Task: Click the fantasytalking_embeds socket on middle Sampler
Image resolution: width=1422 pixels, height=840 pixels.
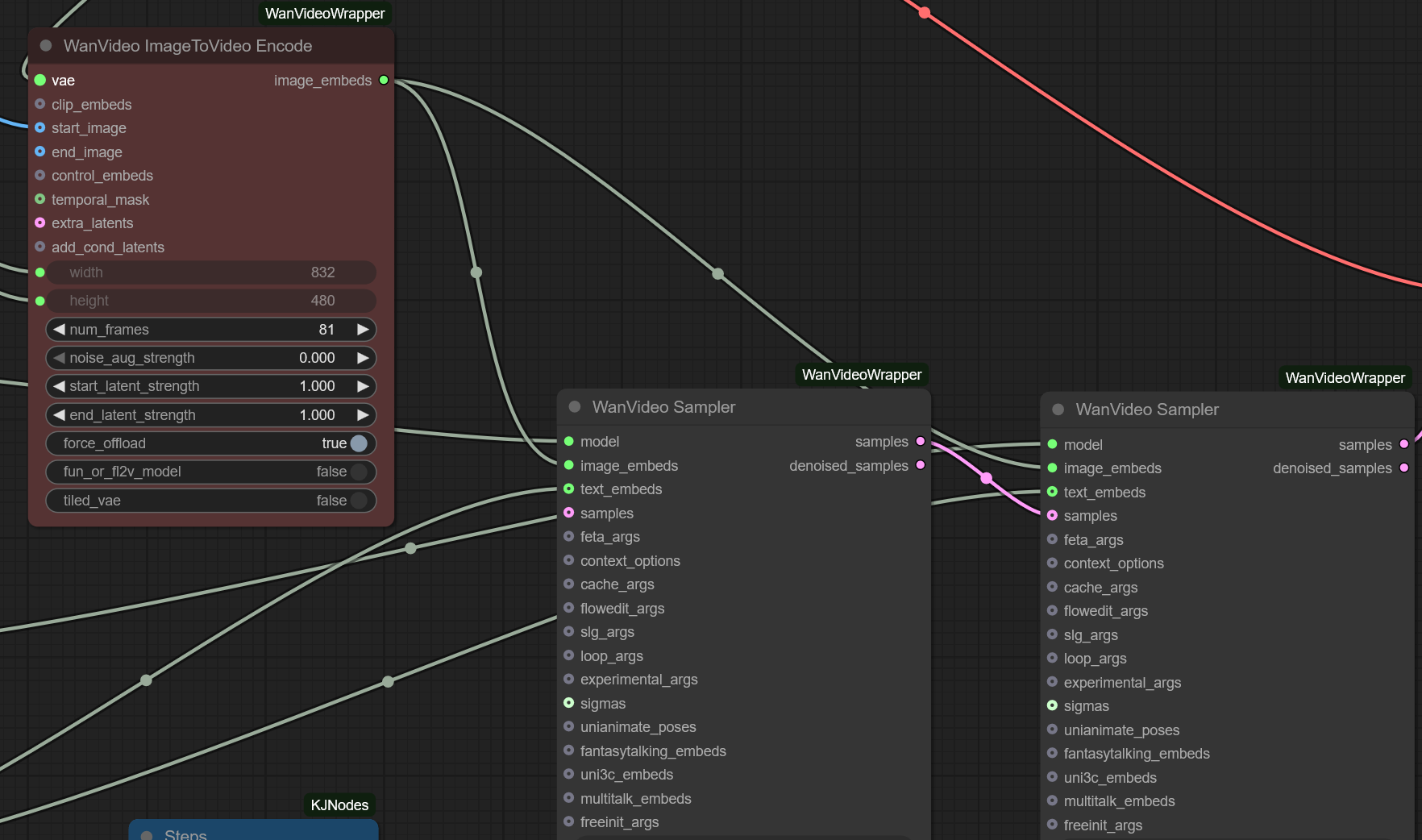Action: click(569, 751)
